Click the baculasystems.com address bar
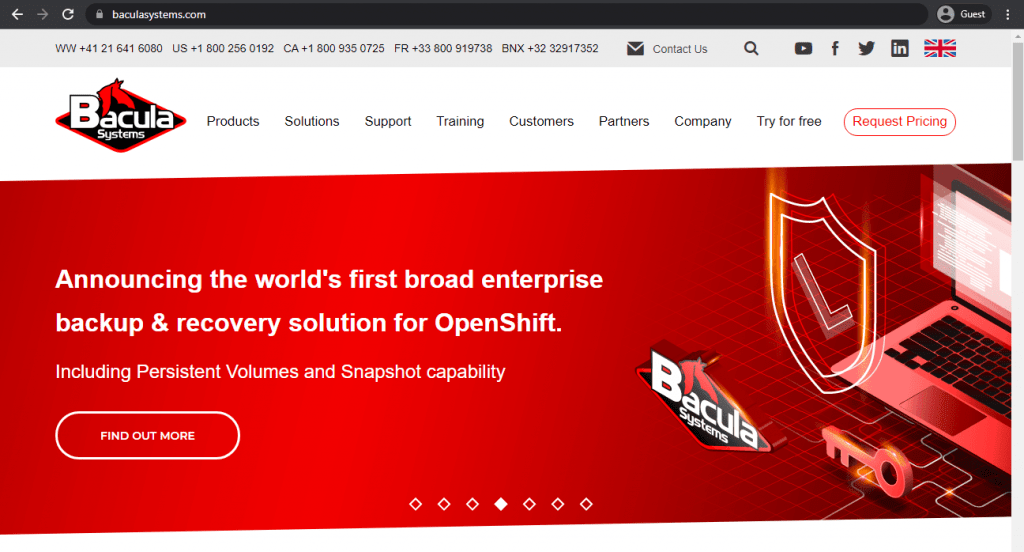The height and width of the screenshot is (552, 1024). [x=506, y=14]
